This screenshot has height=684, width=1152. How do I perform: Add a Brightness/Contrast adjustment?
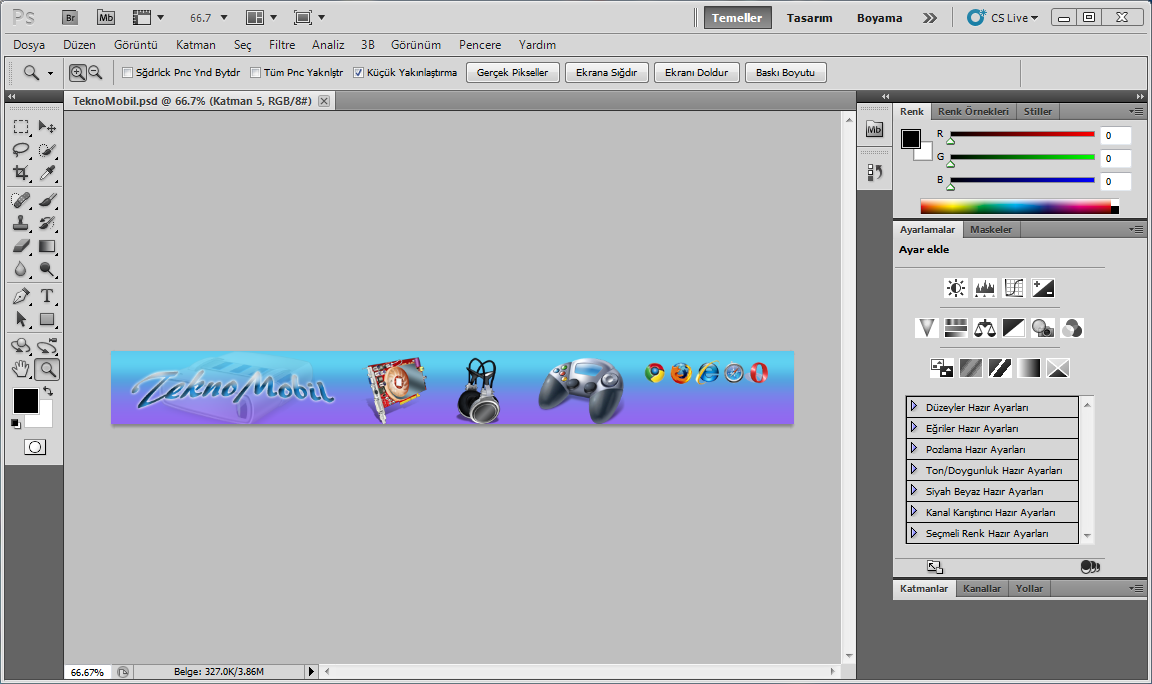tap(956, 288)
